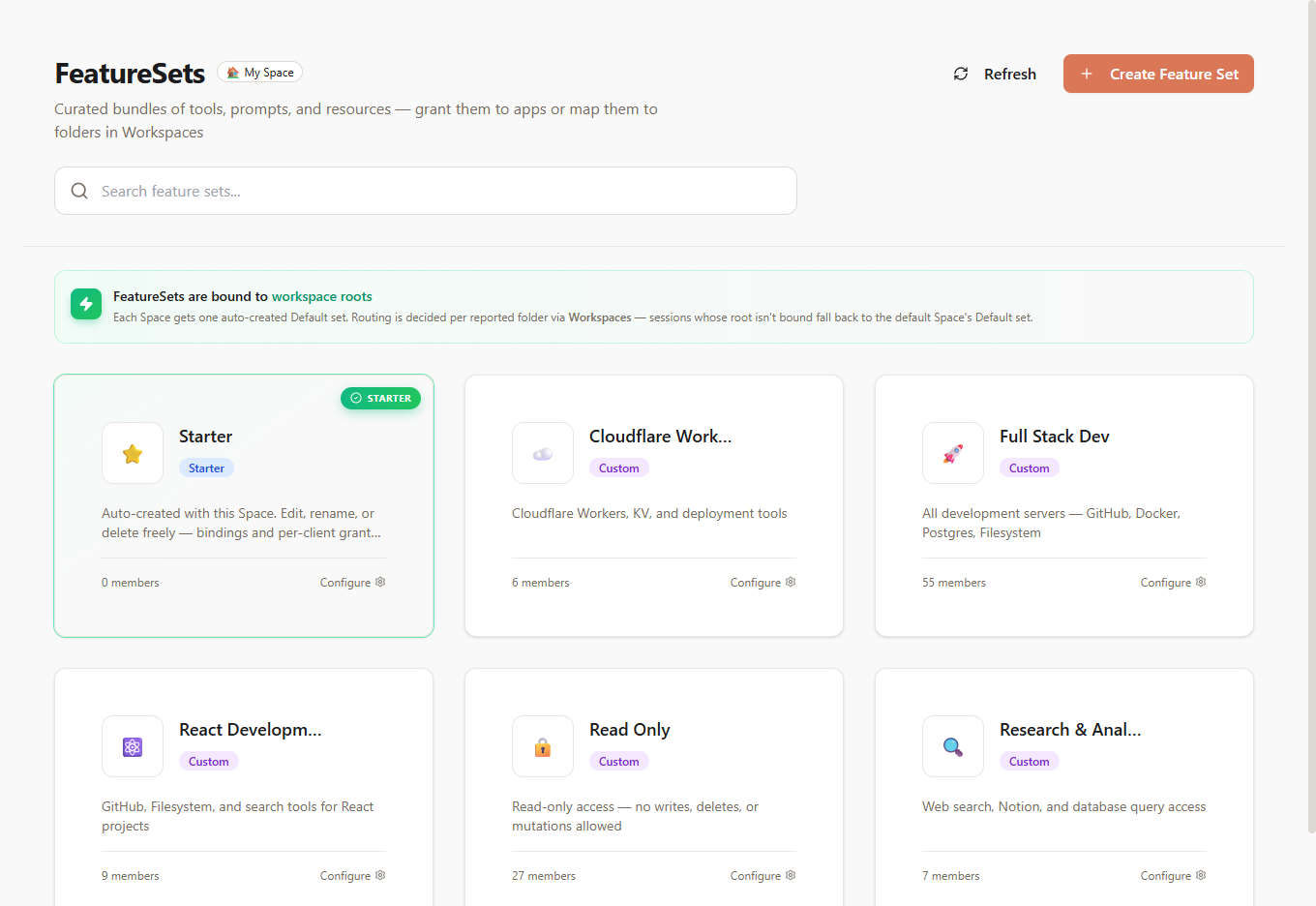Open Configure for Full Stack Dev

click(1174, 583)
